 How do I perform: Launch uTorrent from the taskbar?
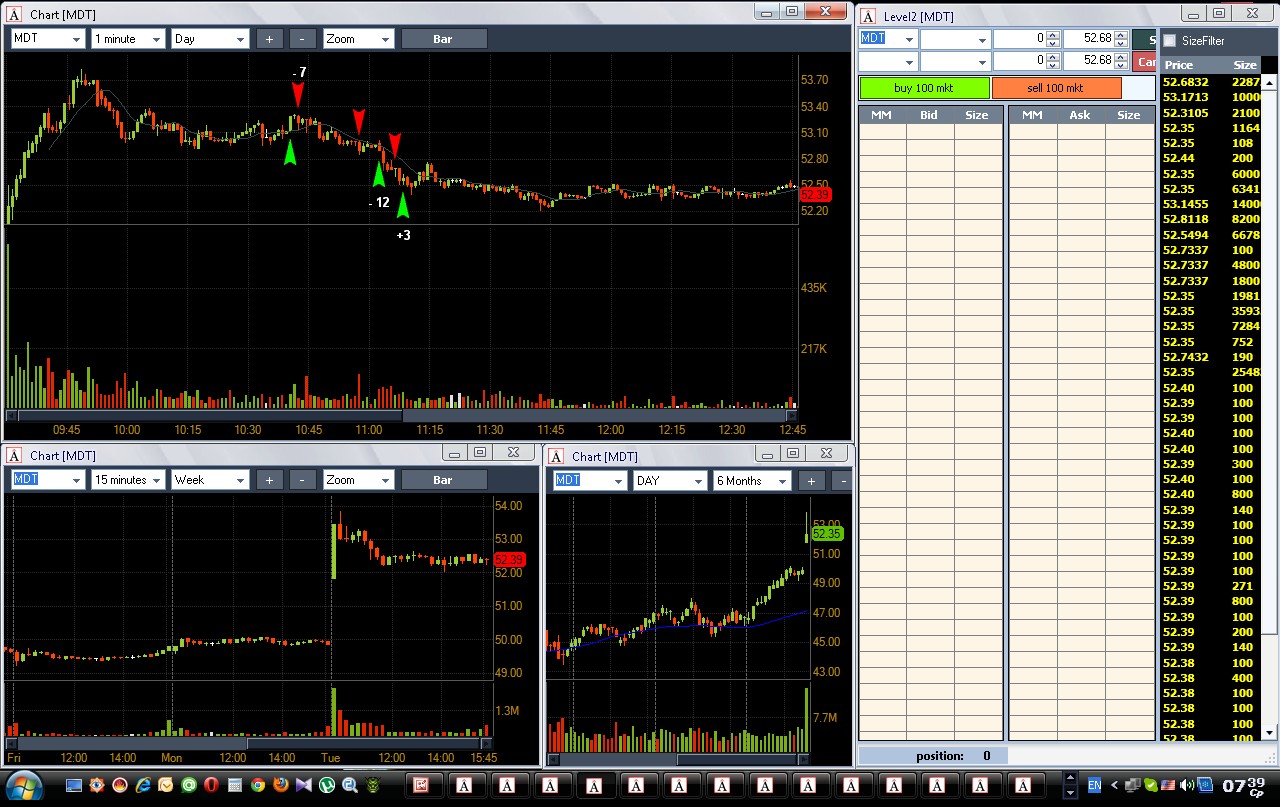click(x=327, y=785)
